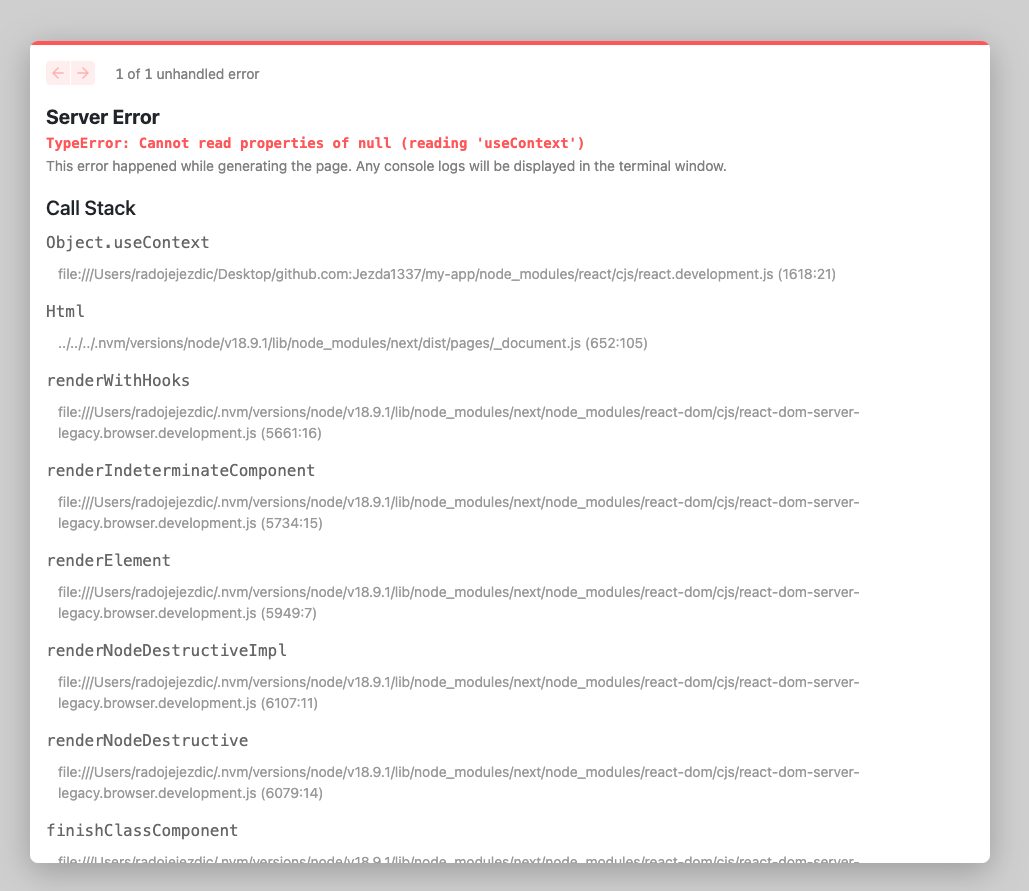
Task: Click react-dom-server-legacy file path under renderWithHooks
Action: [x=458, y=422]
